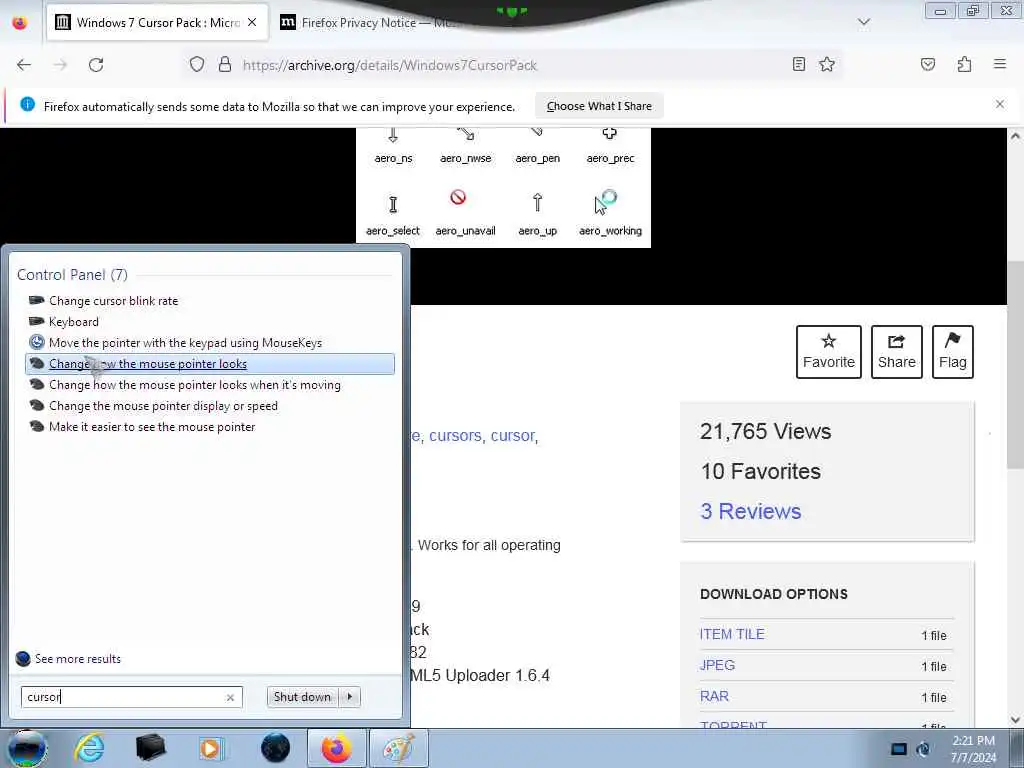Open JPEG download option
The image size is (1024, 768).
(x=717, y=665)
